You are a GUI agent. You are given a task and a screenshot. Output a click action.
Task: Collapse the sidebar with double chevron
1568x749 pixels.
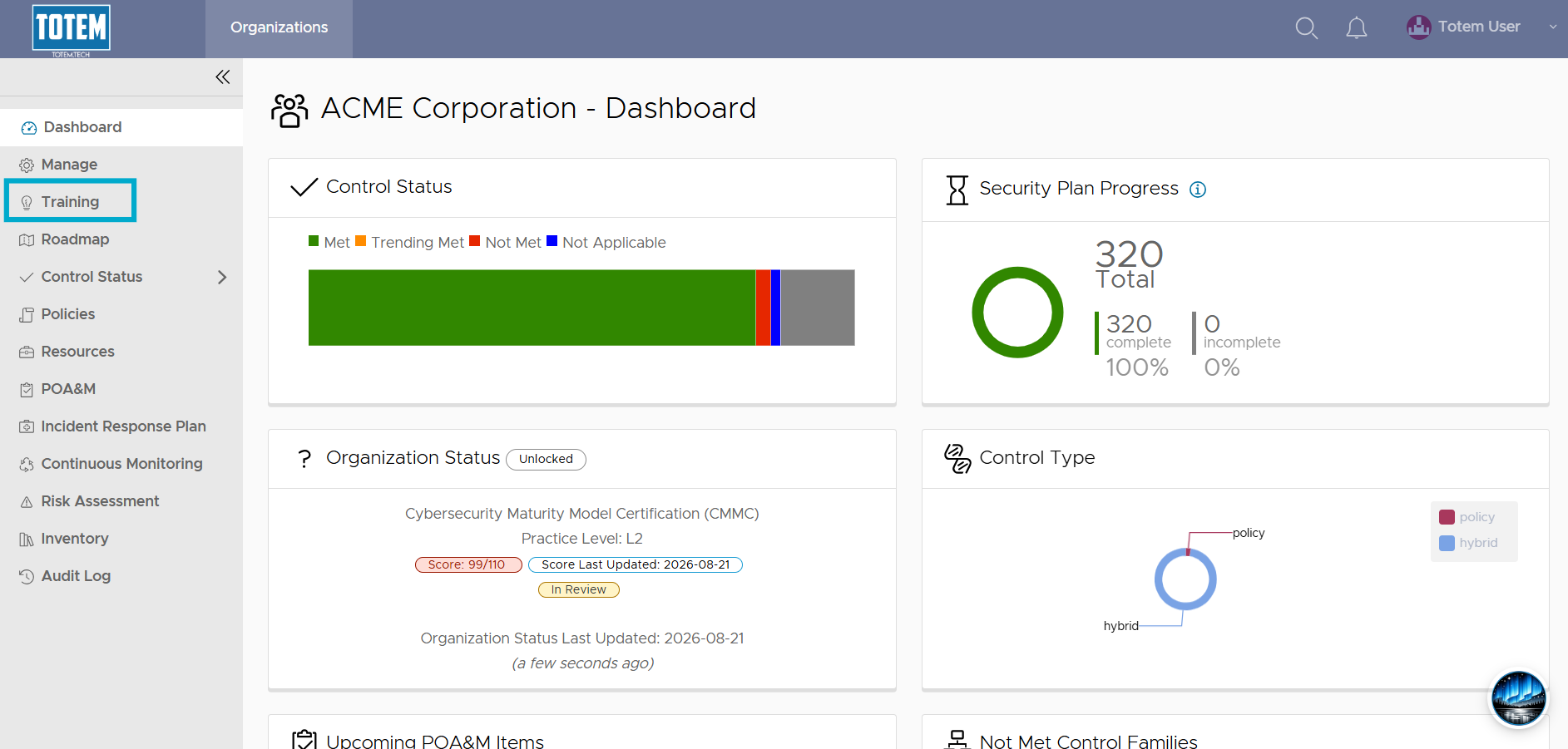pyautogui.click(x=222, y=77)
